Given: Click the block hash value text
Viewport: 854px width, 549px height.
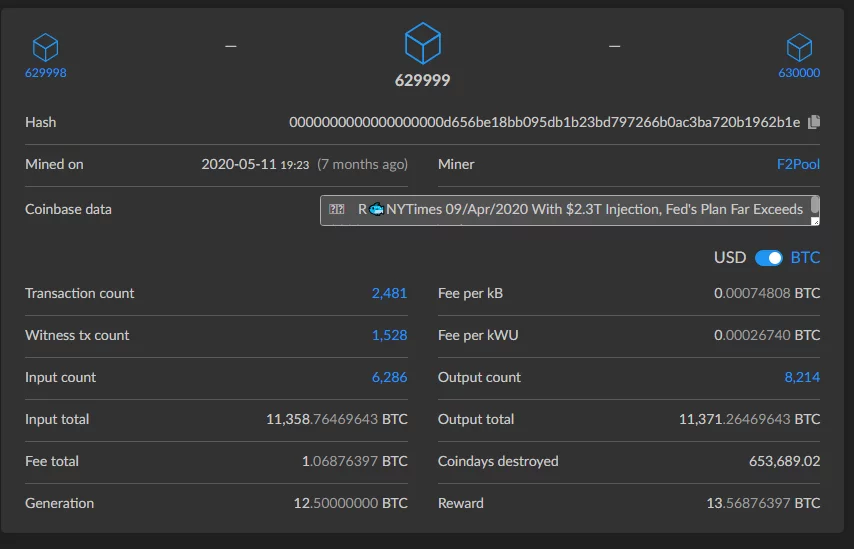Looking at the screenshot, I should [545, 123].
